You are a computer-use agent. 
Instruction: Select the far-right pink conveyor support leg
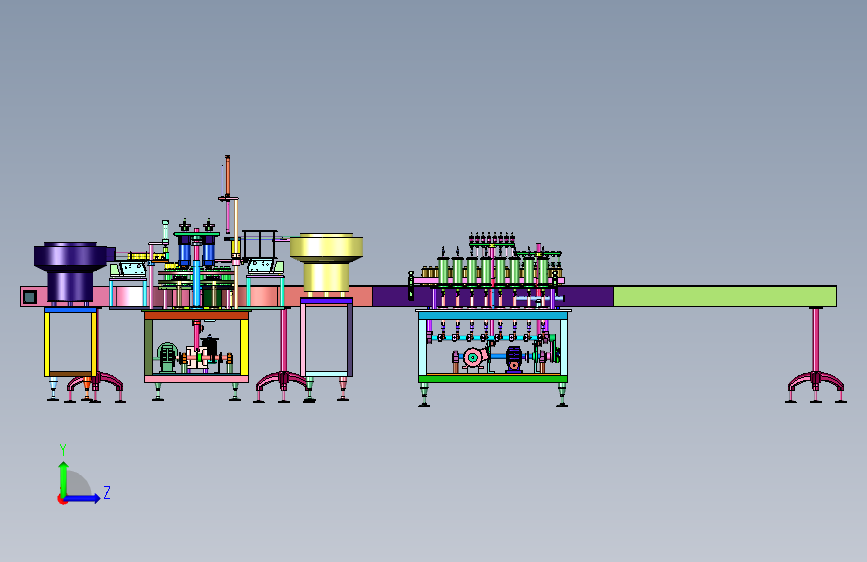[816, 354]
